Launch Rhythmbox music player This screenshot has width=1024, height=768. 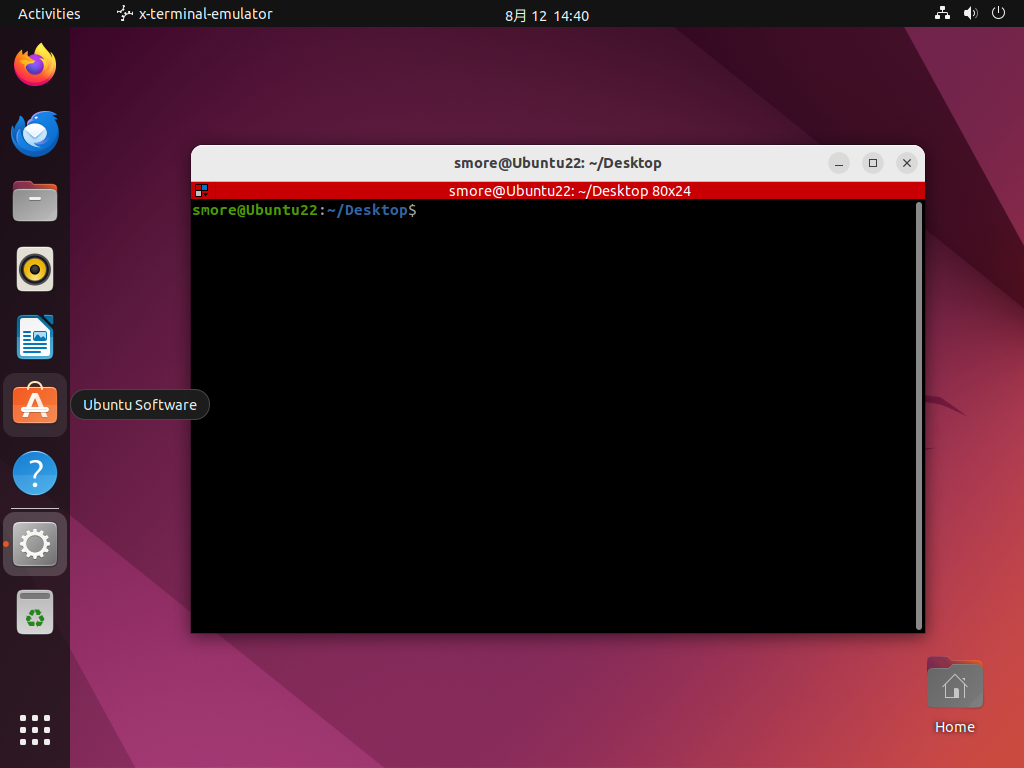coord(35,269)
